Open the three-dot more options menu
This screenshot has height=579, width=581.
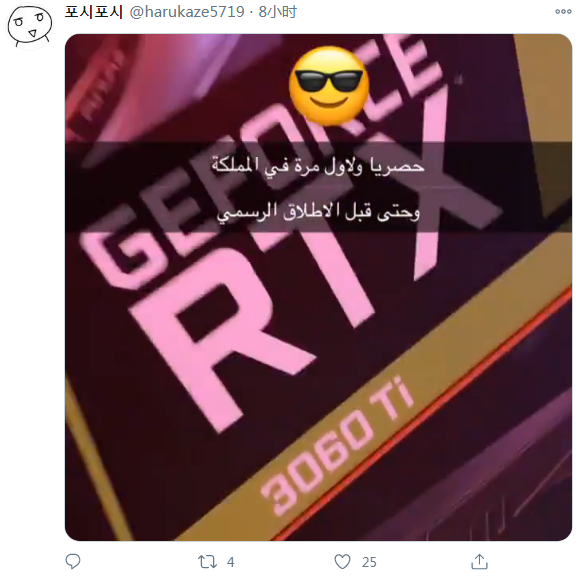tap(563, 12)
